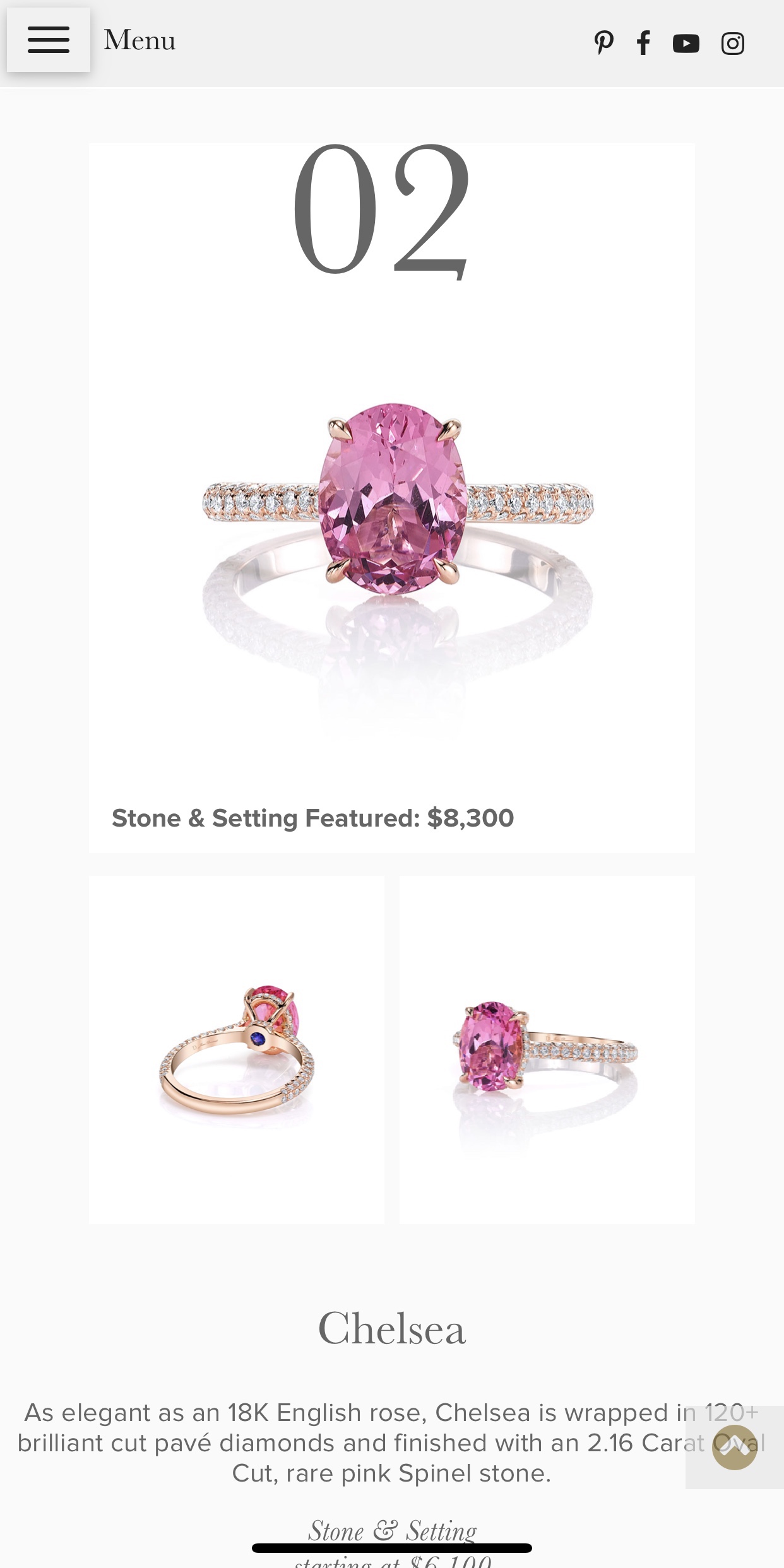This screenshot has width=784, height=1568.
Task: Click the Chelsea ring title
Action: pos(392,1328)
